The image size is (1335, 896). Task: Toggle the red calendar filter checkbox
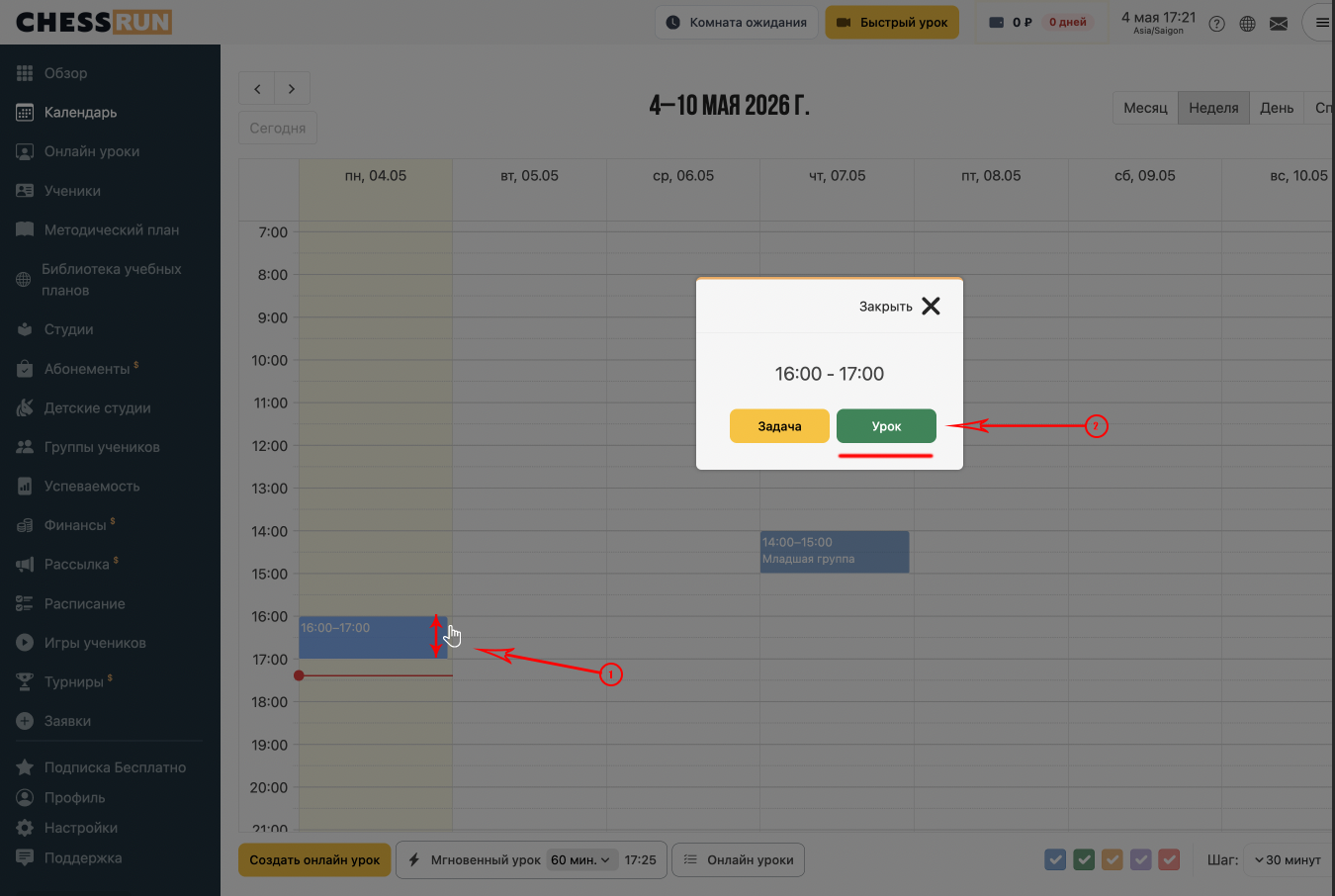(1169, 859)
